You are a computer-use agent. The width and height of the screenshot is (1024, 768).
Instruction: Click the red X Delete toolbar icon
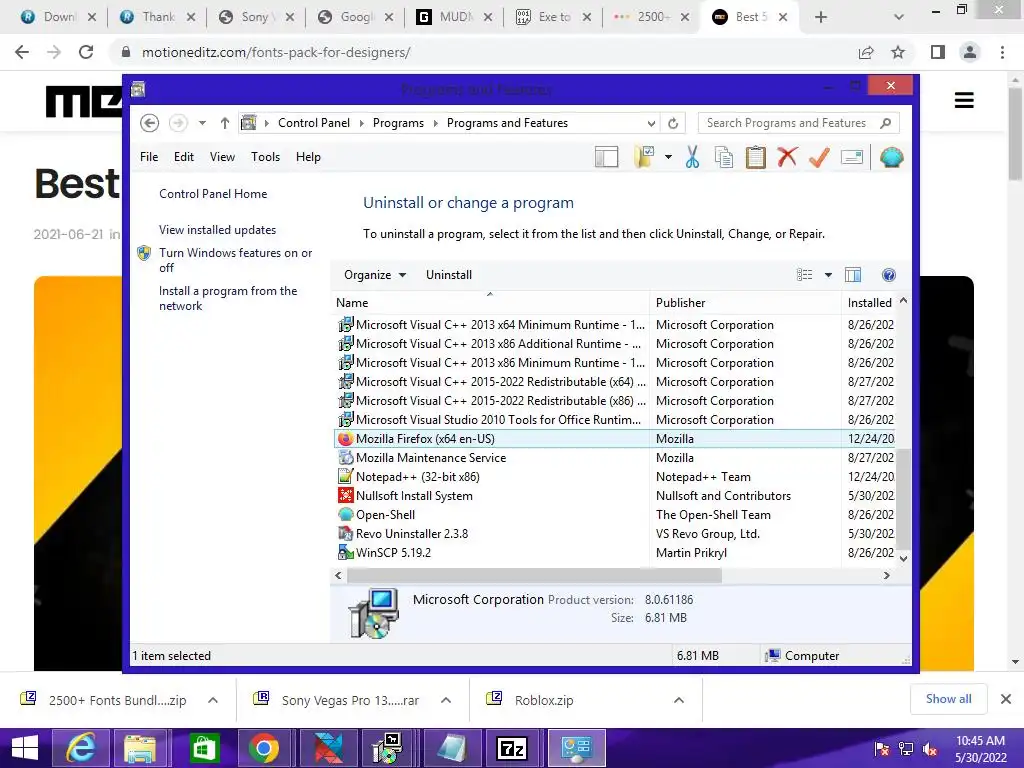788,157
